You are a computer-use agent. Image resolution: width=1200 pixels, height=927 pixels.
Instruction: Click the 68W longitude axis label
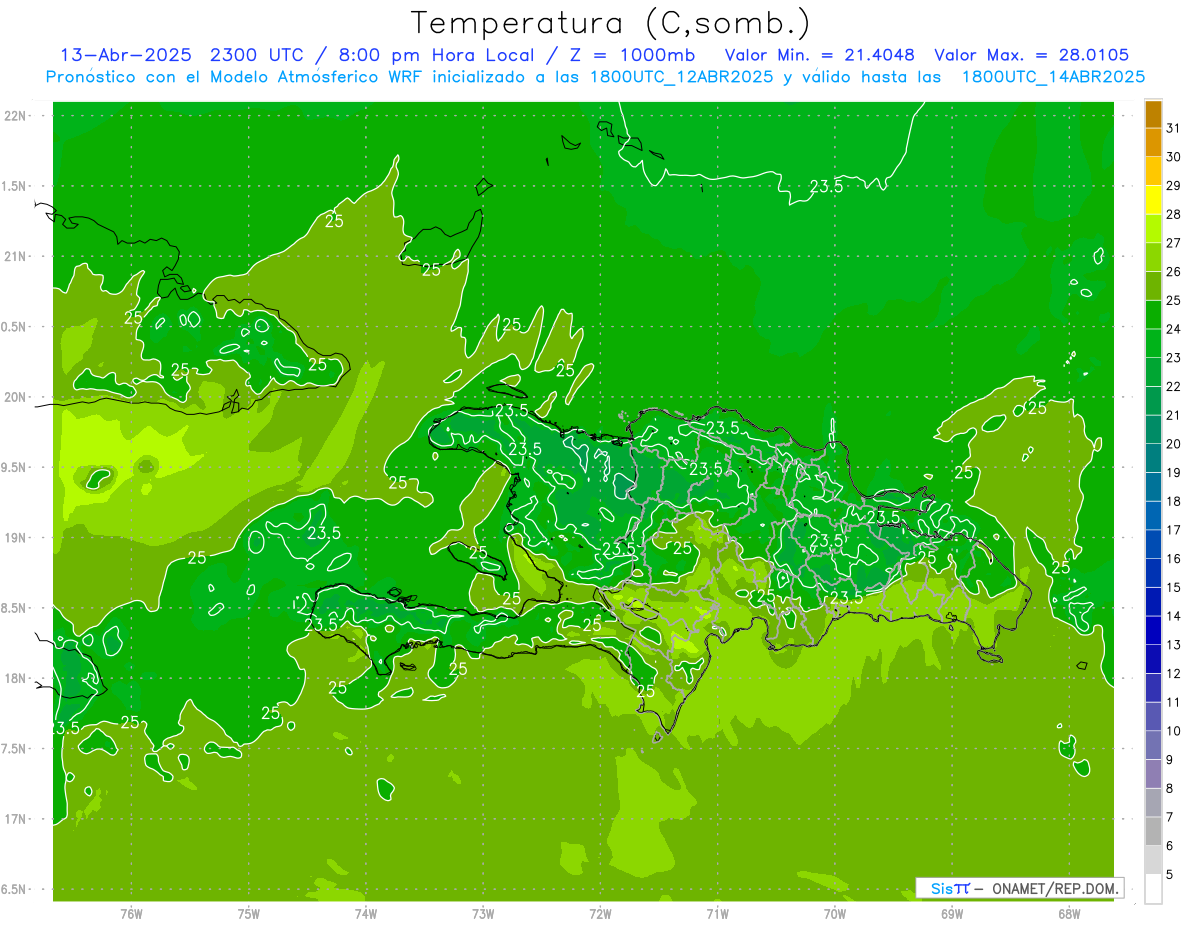(1069, 914)
